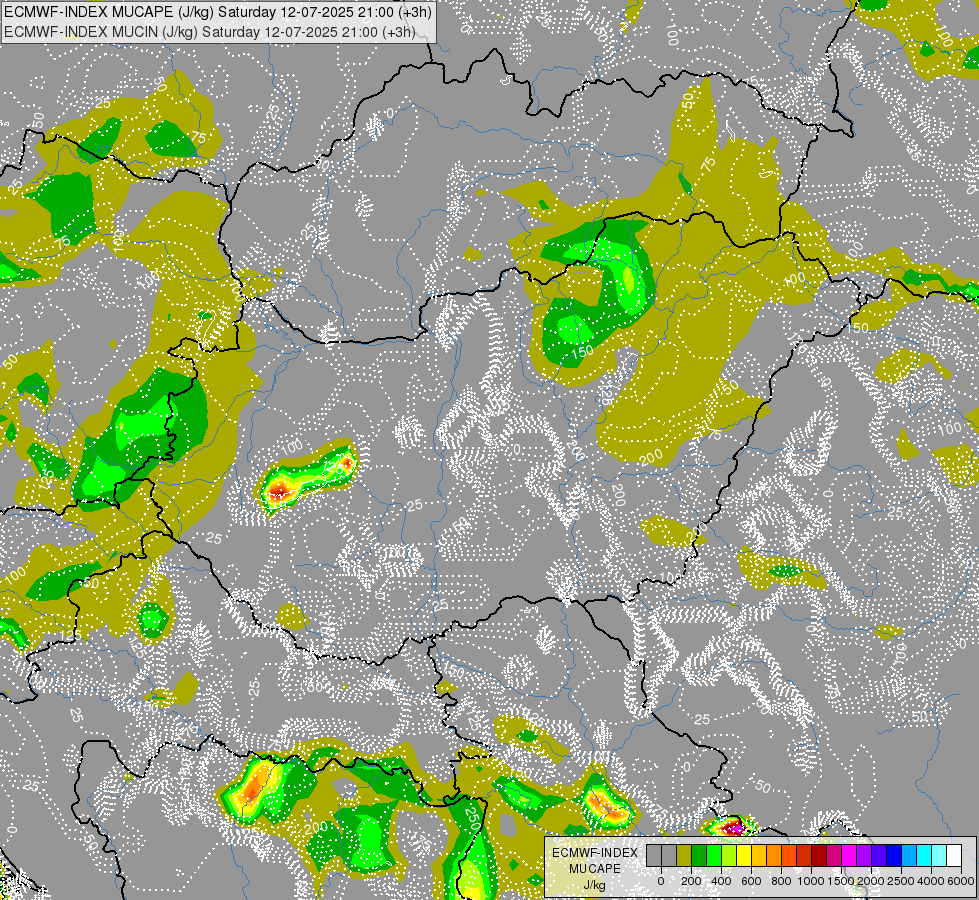Image resolution: width=979 pixels, height=900 pixels.
Task: Click the legend scale value 4000
Action: click(x=932, y=881)
